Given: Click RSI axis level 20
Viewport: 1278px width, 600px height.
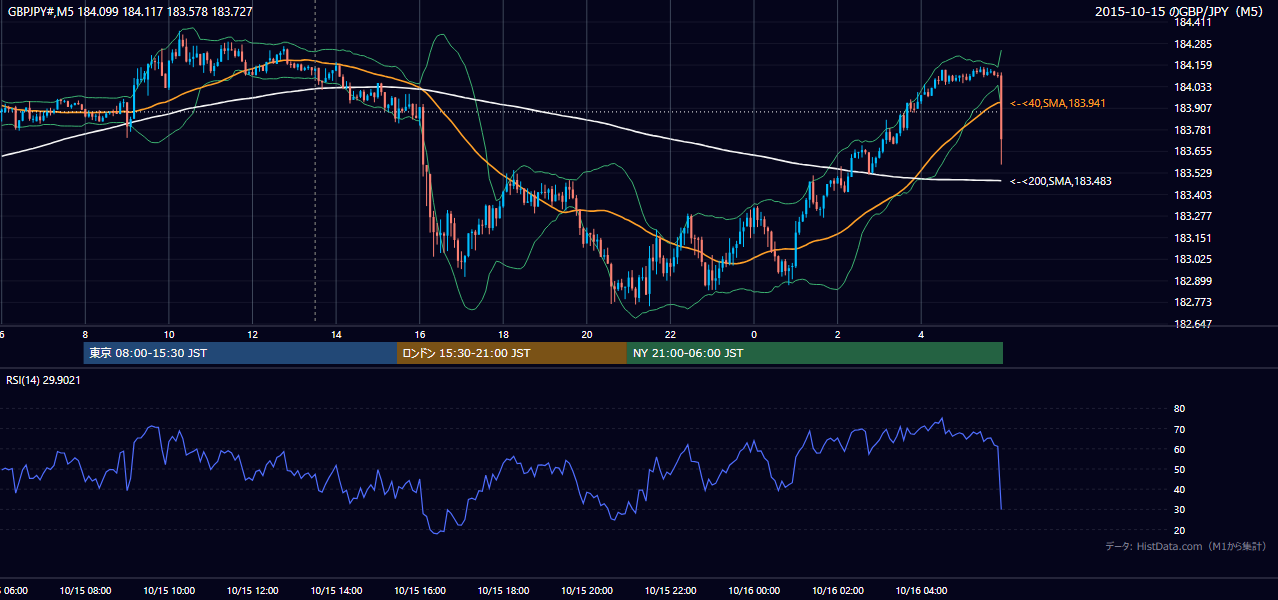Looking at the screenshot, I should pos(1179,530).
